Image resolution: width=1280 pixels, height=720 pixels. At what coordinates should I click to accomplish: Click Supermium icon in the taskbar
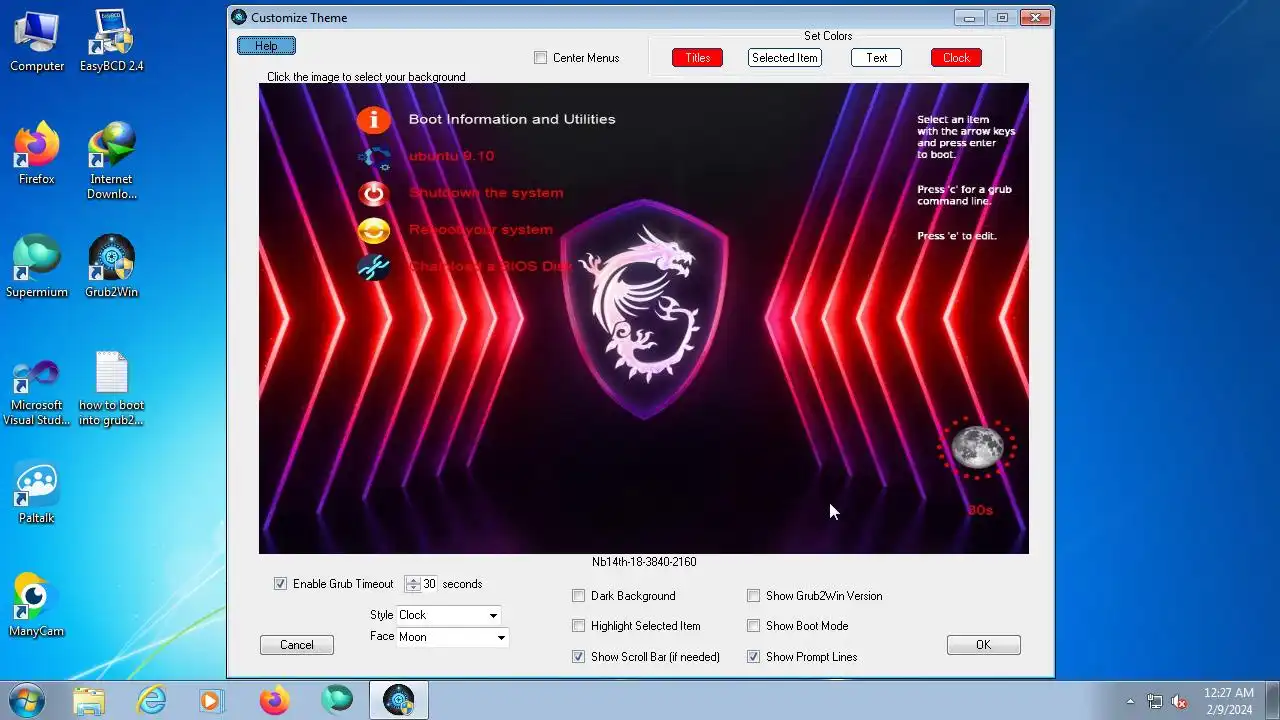pyautogui.click(x=336, y=701)
